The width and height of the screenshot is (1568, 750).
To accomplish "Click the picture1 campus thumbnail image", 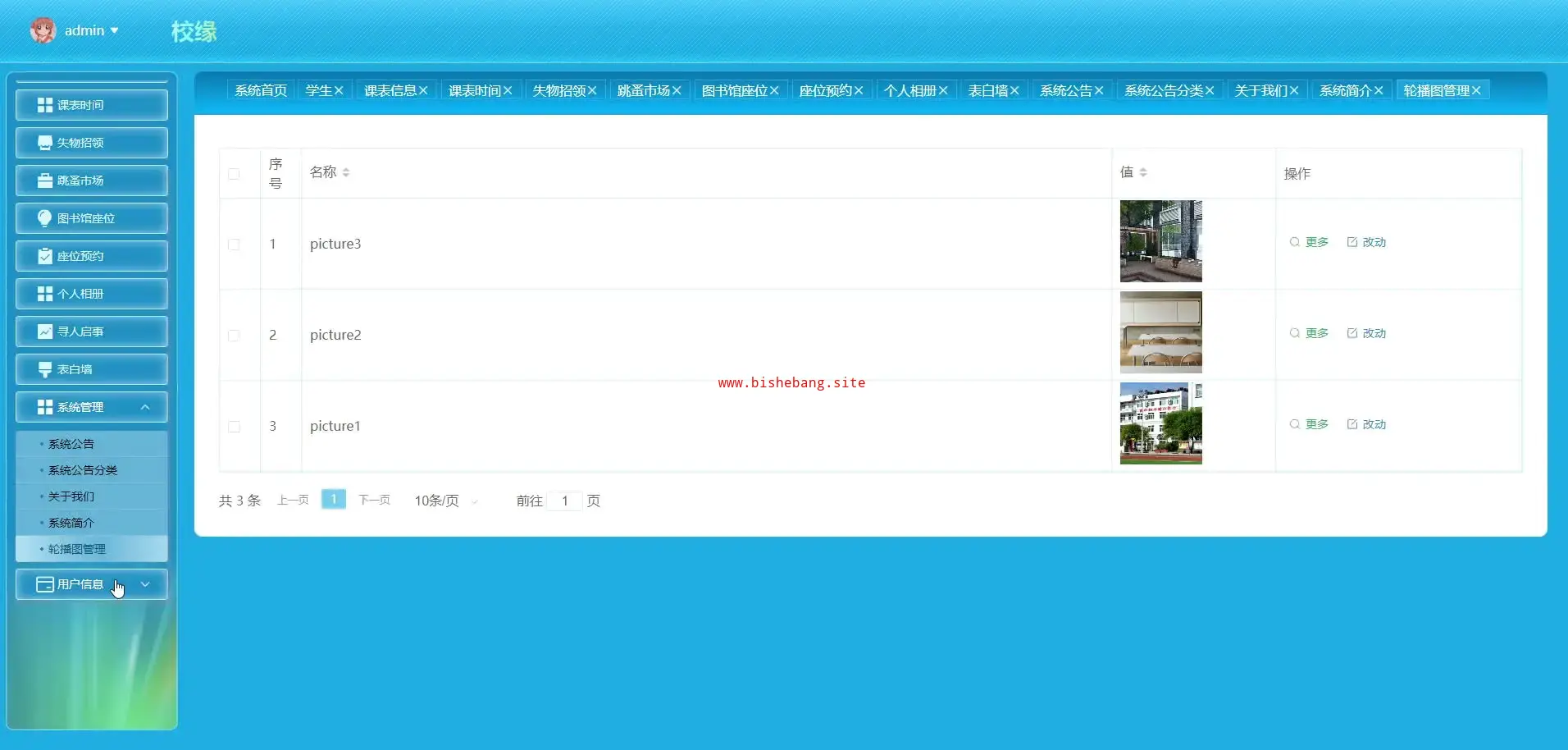I will click(1160, 423).
